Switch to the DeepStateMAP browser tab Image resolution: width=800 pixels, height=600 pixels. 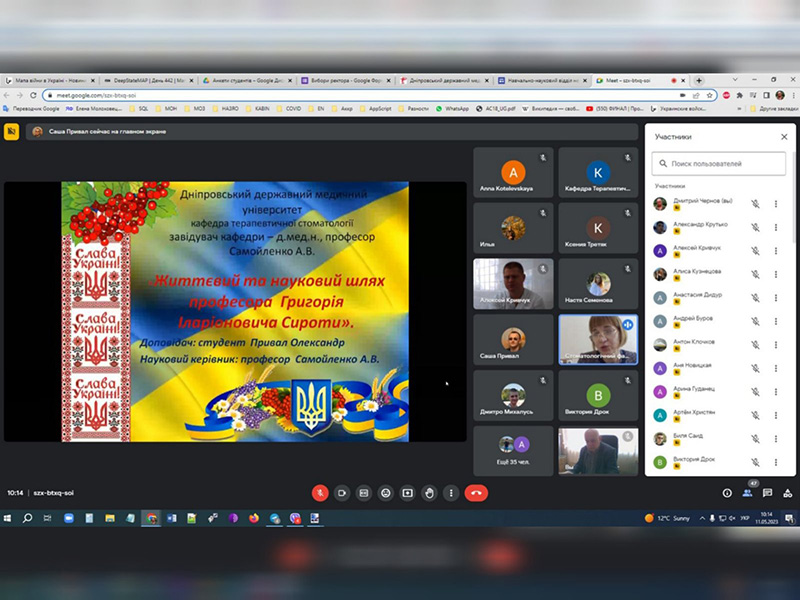pyautogui.click(x=146, y=80)
